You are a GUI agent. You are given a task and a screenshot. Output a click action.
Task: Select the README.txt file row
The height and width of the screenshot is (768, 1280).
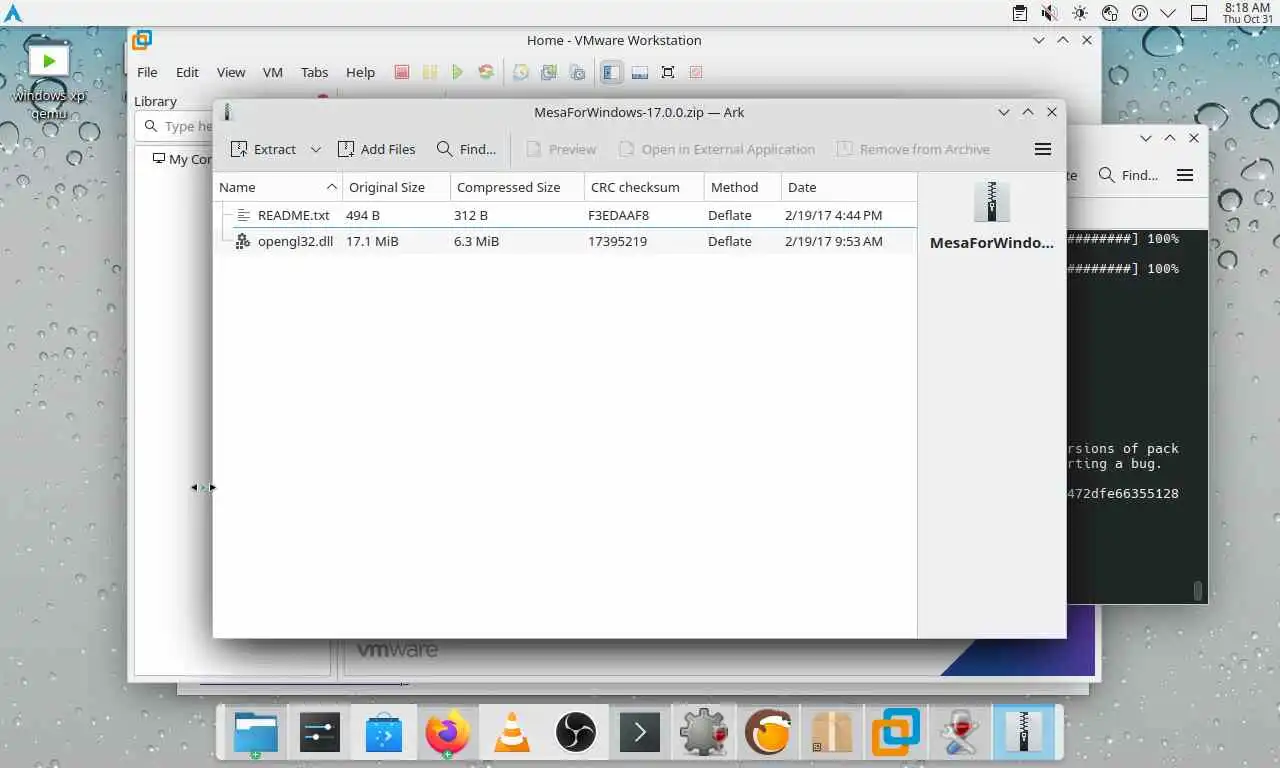coord(565,215)
